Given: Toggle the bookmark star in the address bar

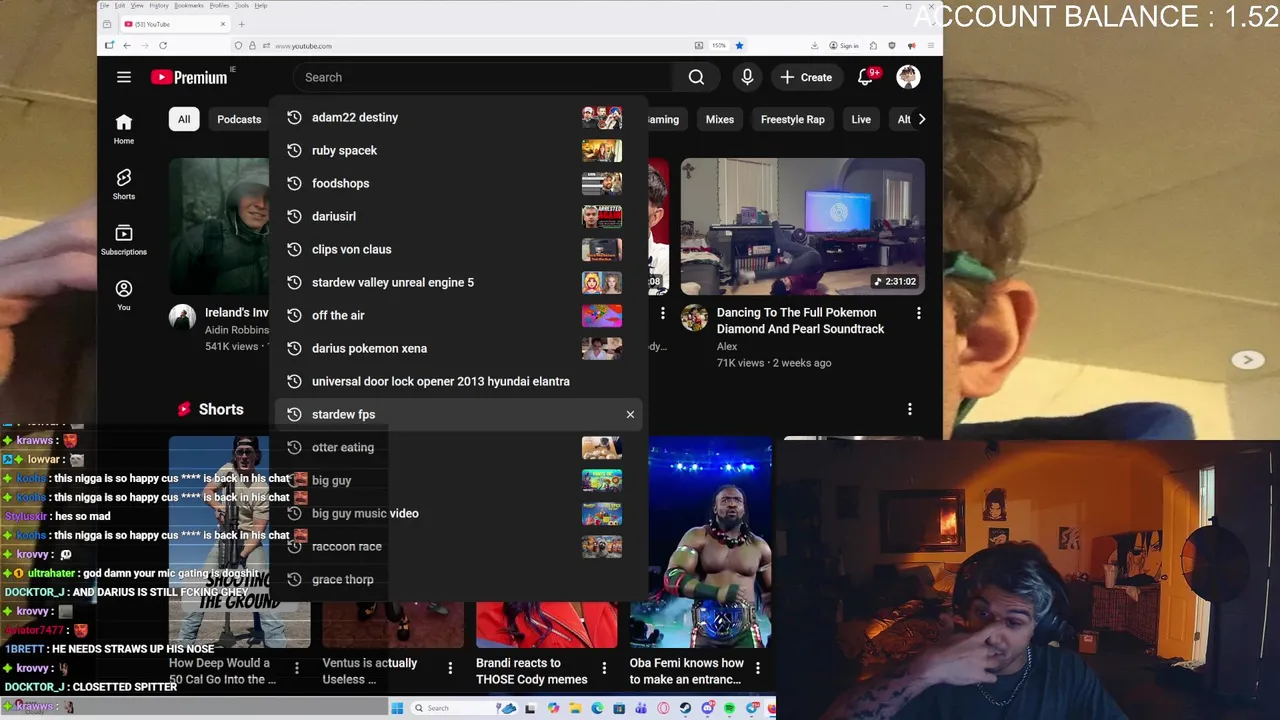Looking at the screenshot, I should pyautogui.click(x=739, y=45).
